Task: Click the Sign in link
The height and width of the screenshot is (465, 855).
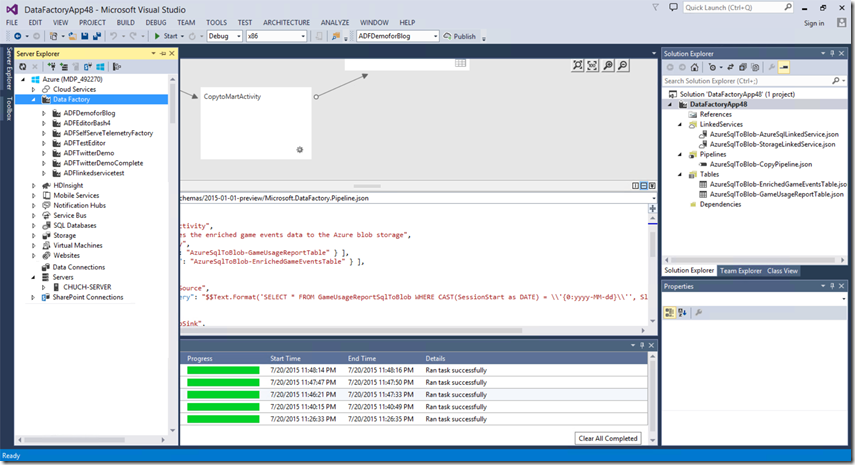Action: (814, 23)
